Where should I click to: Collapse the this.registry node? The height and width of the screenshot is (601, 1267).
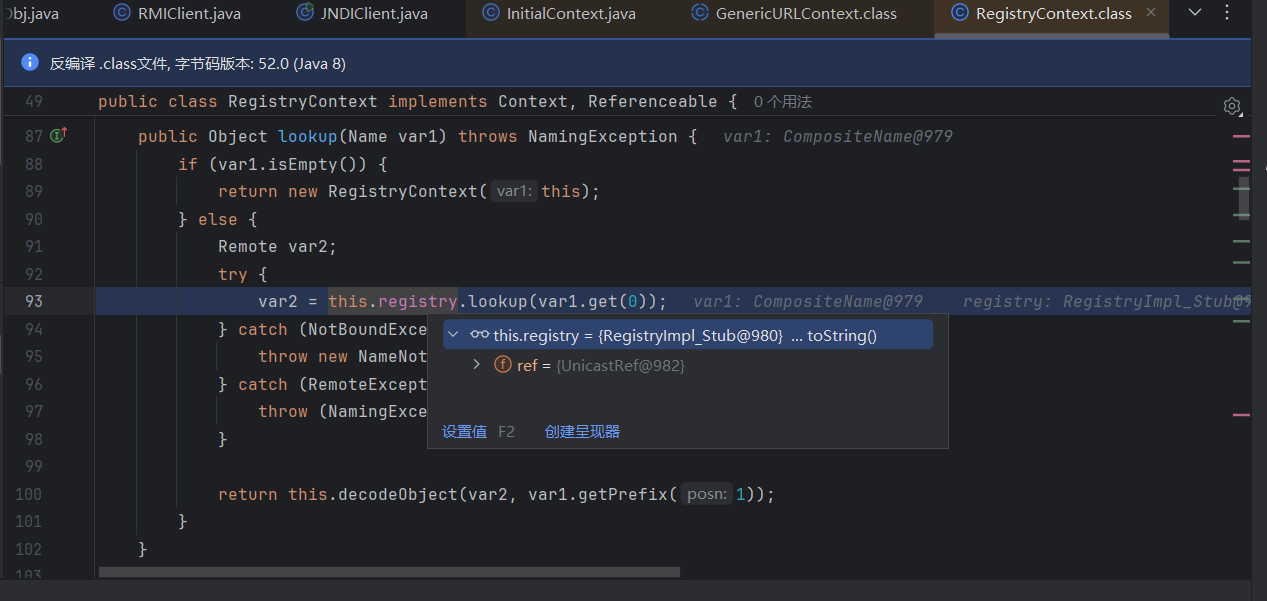[454, 336]
